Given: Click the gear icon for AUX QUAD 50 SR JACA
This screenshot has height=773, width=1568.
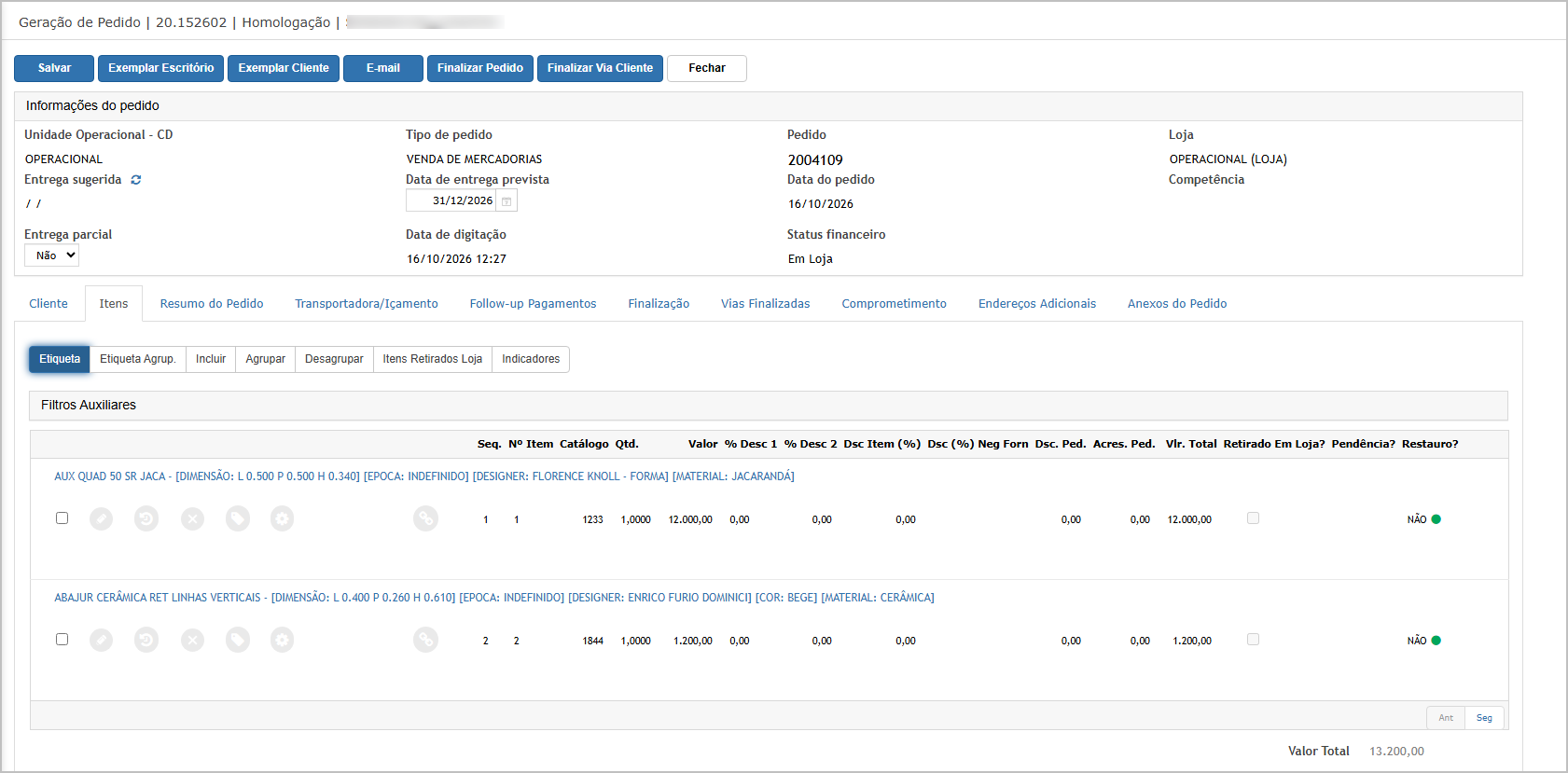Looking at the screenshot, I should pos(283,518).
